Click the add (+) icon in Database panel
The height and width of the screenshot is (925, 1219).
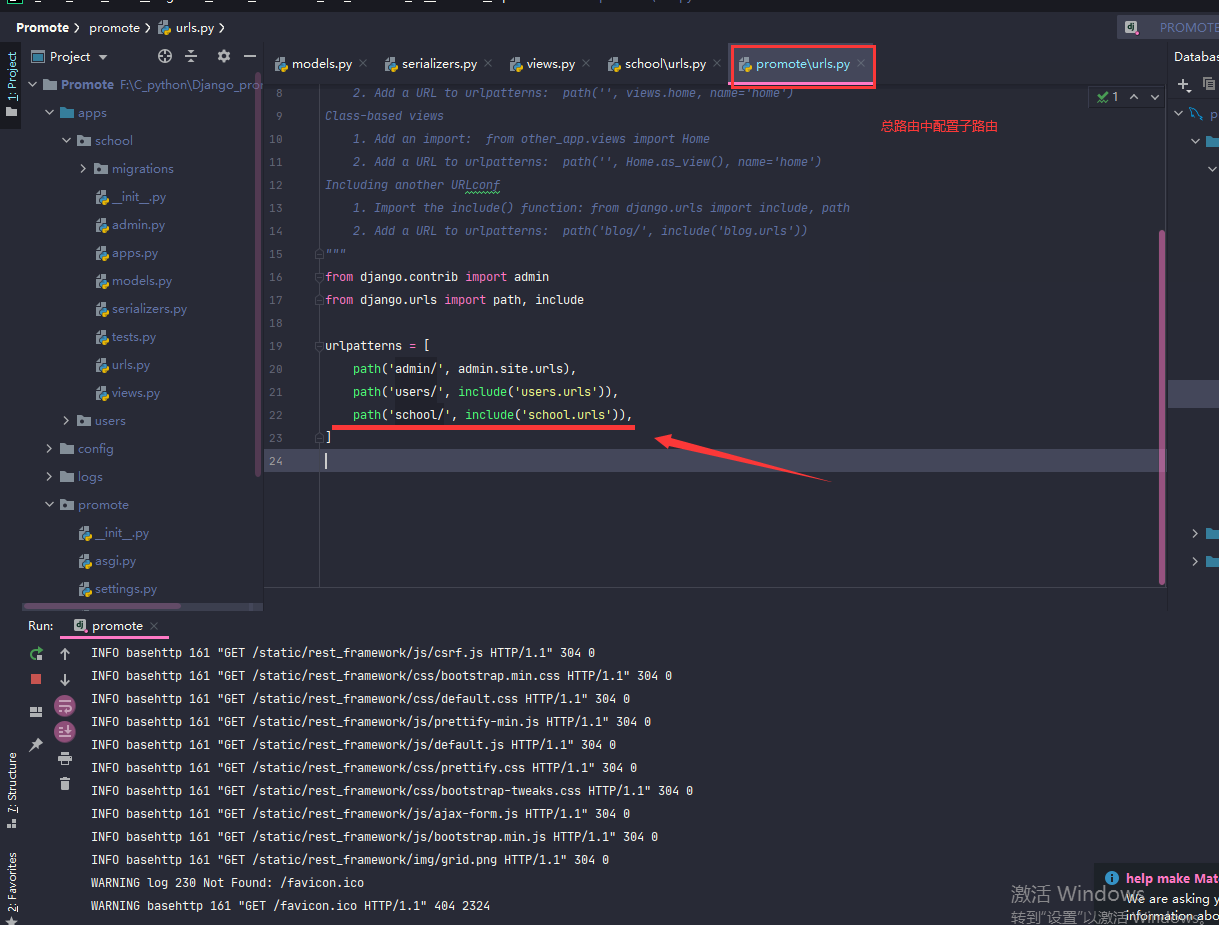coord(1184,85)
